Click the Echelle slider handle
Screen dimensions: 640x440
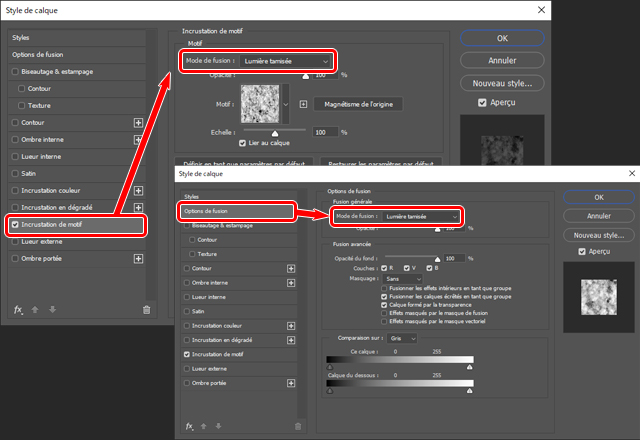click(275, 132)
